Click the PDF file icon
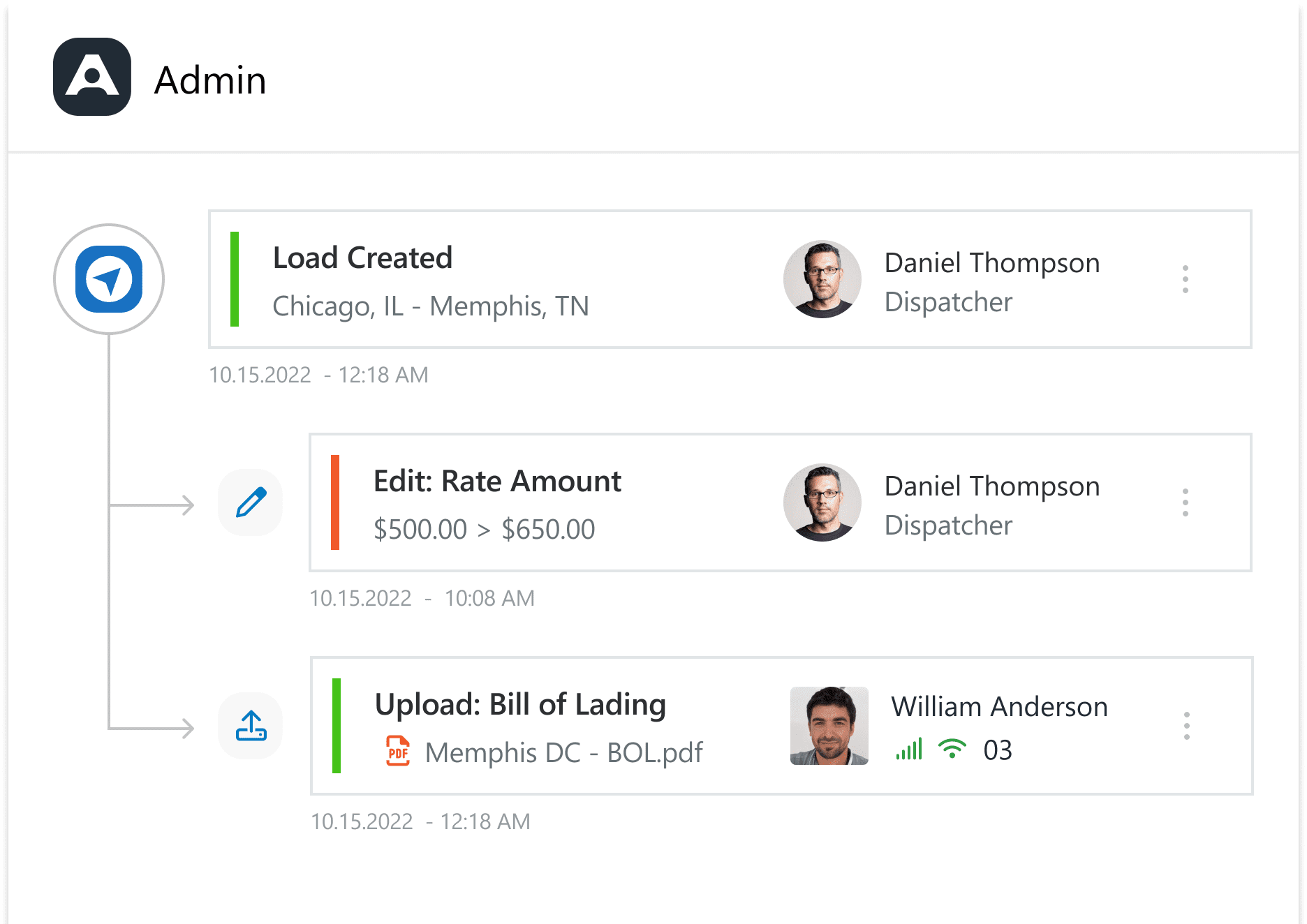The image size is (1307, 924). point(398,752)
